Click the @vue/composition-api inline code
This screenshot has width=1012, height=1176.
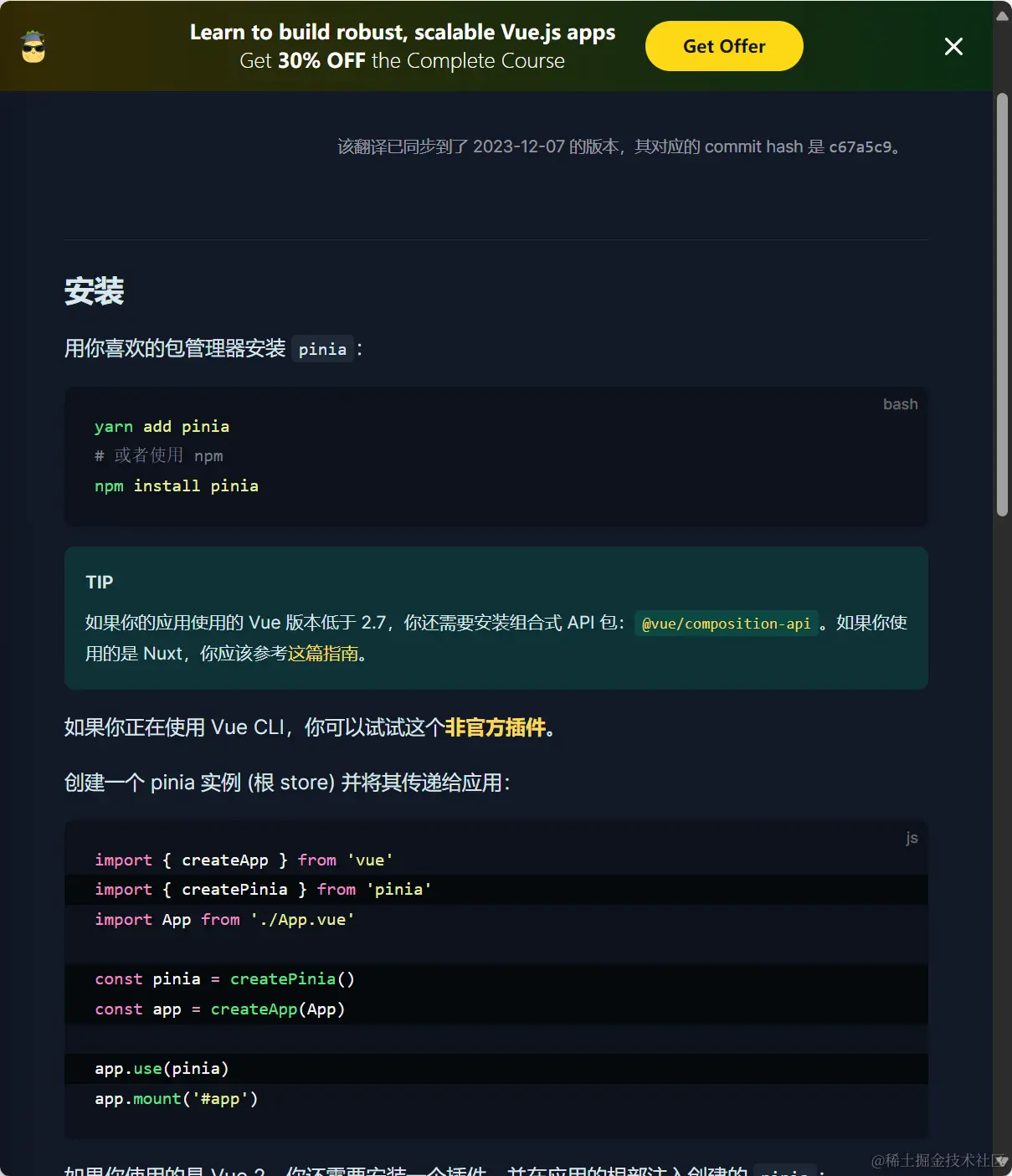coord(726,623)
